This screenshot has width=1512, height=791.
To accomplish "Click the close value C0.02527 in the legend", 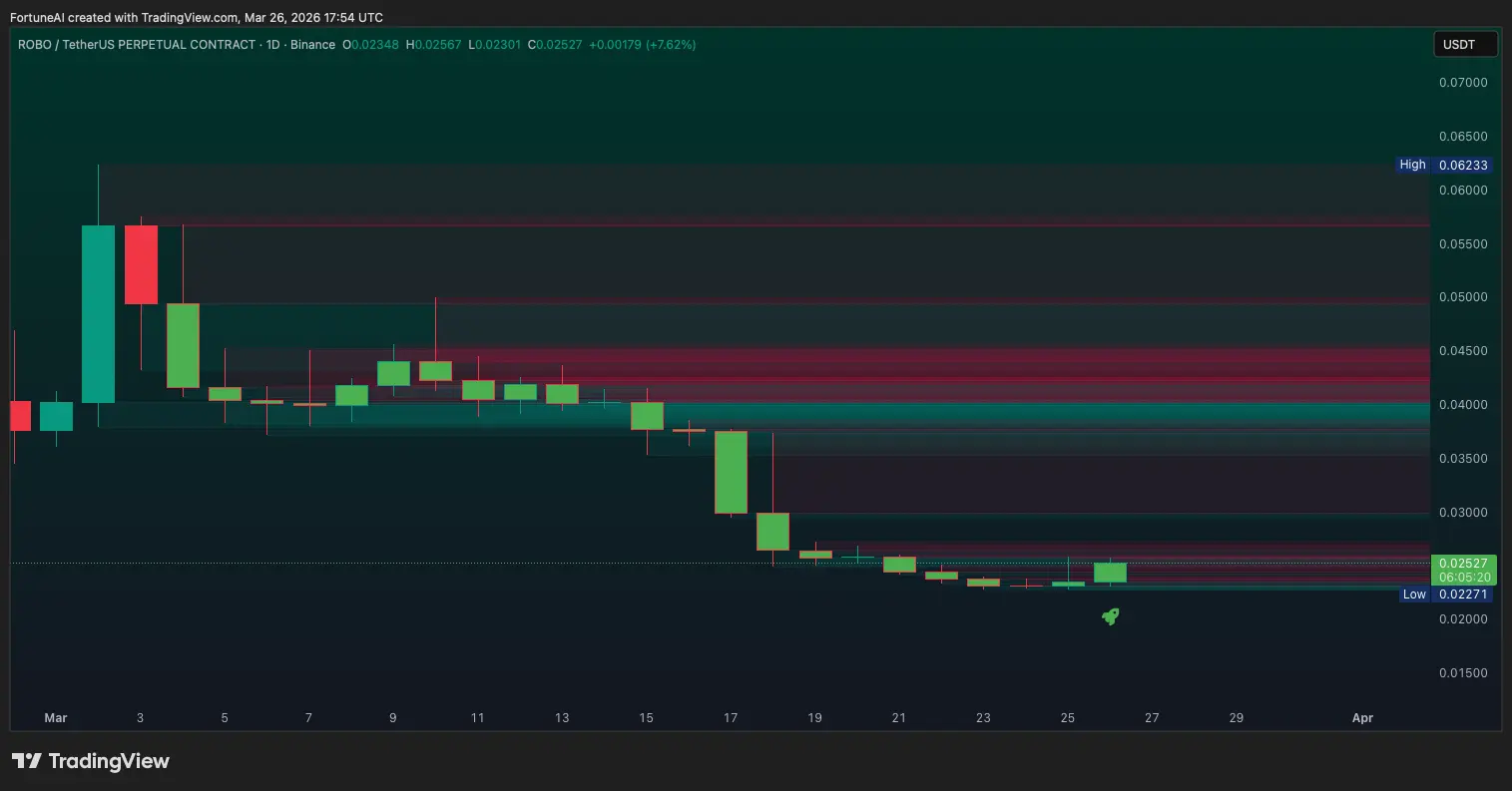I will click(x=555, y=45).
